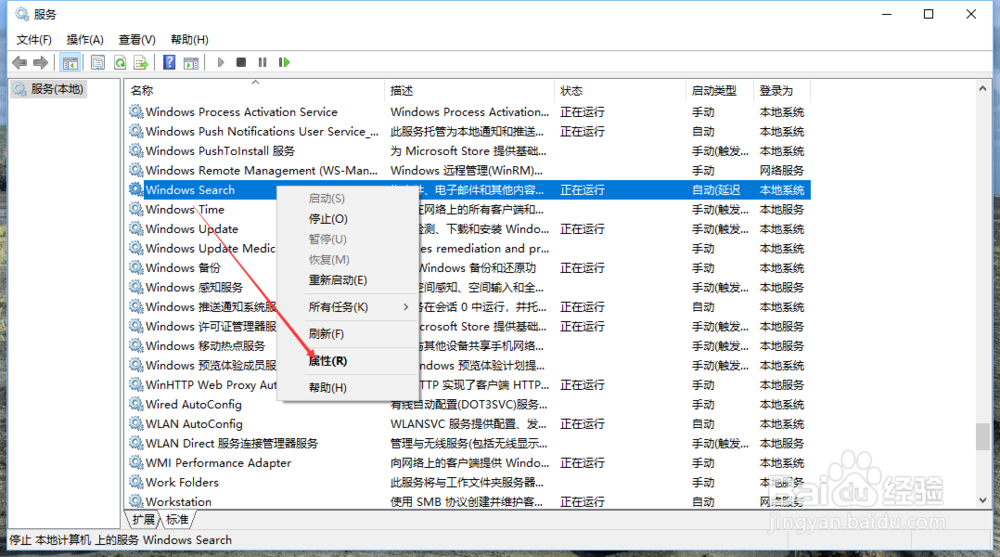The width and height of the screenshot is (1000, 557).
Task: Click the Services app icon in title bar
Action: (22, 14)
